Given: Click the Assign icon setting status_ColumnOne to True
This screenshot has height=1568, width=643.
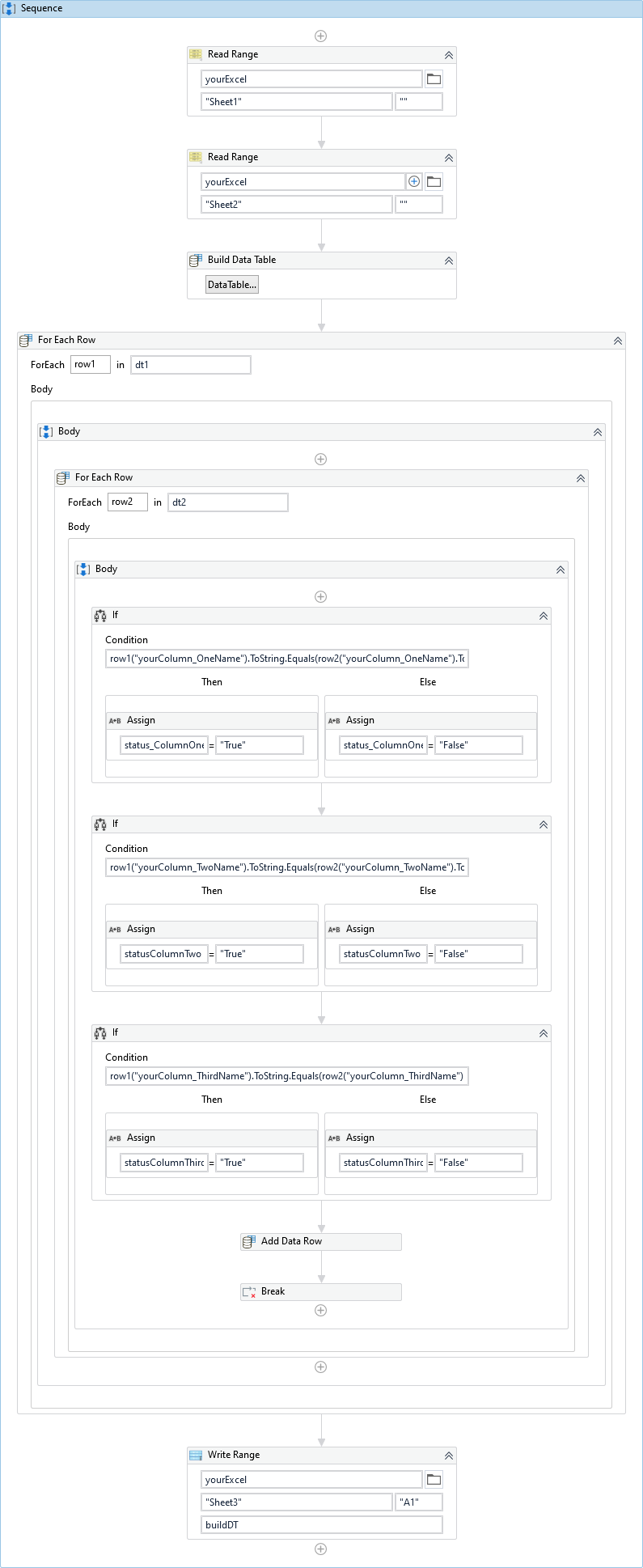Looking at the screenshot, I should point(115,721).
